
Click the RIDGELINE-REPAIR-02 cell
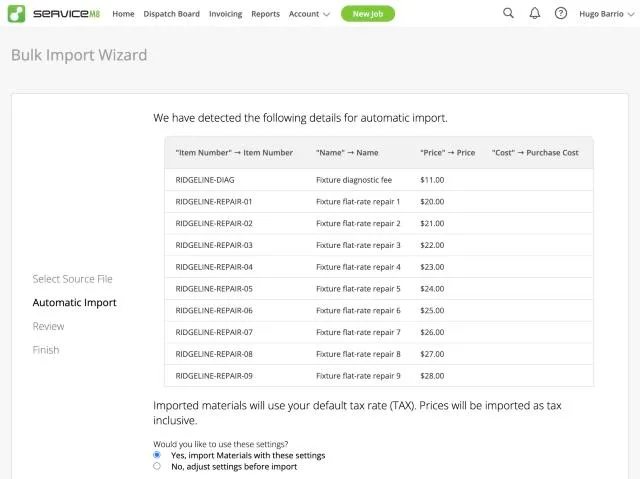click(214, 224)
